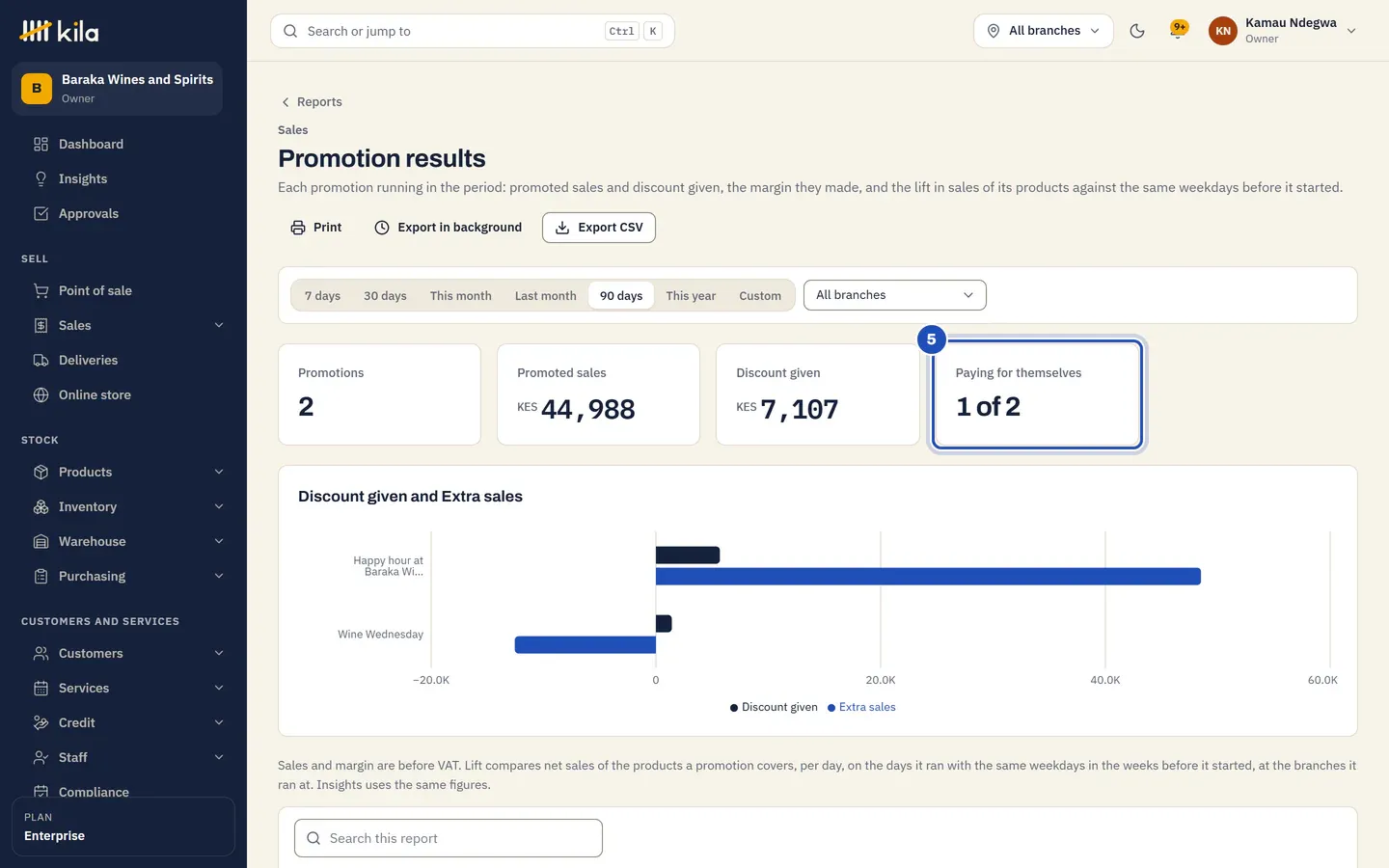Viewport: 1389px width, 868px height.
Task: Toggle Extra sales legend item
Action: point(861,708)
